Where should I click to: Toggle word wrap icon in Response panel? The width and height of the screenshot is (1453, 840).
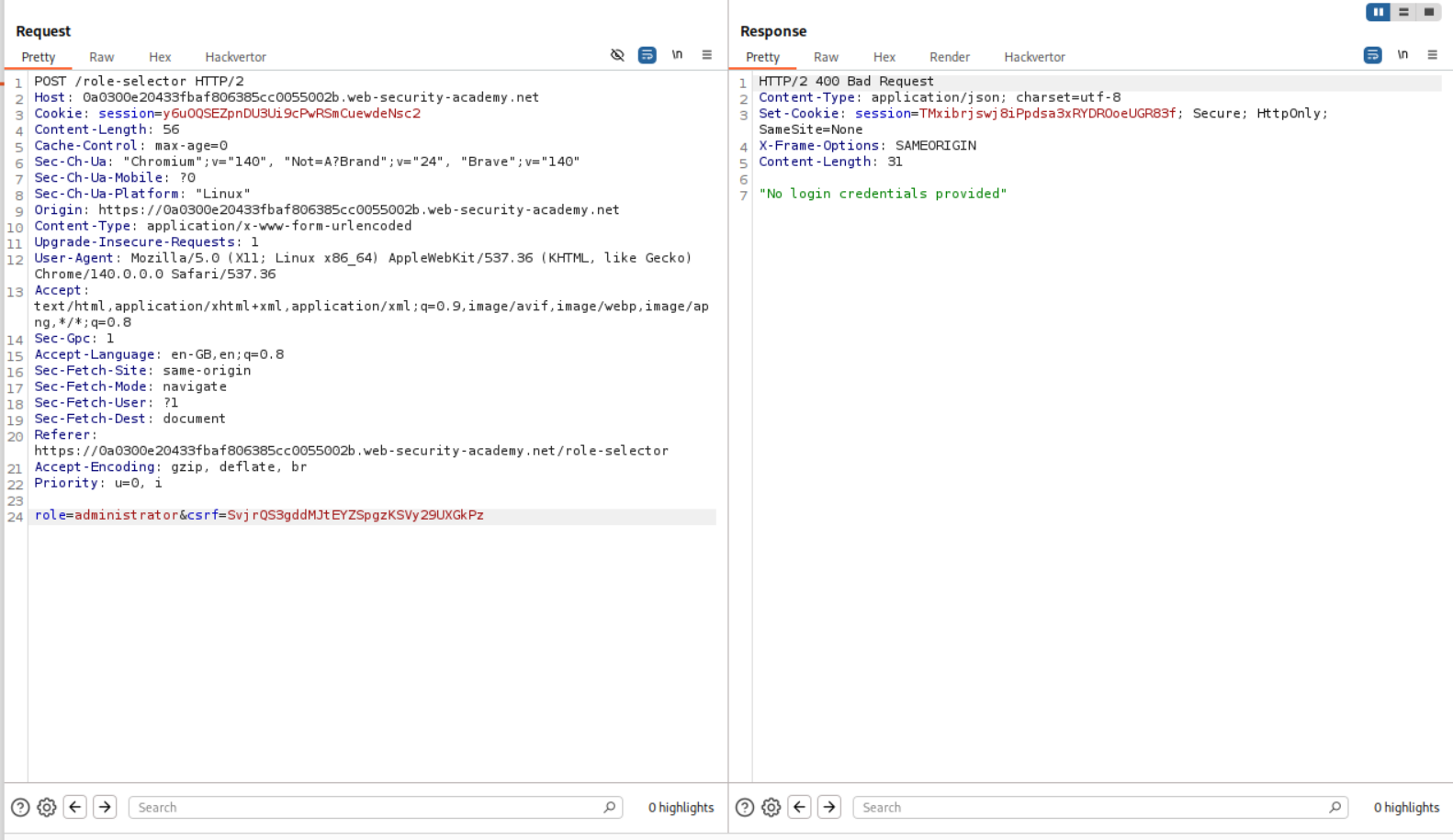pyautogui.click(x=1372, y=55)
